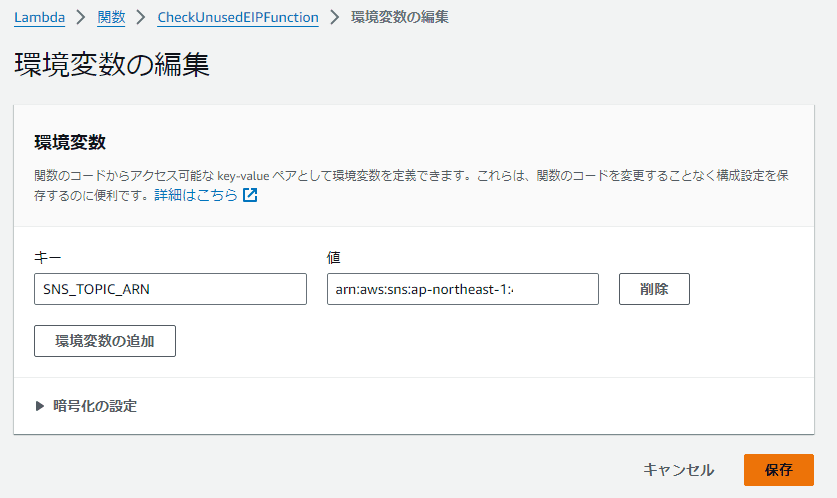Click the 環境変数の追加 button
Viewport: 837px width, 498px height.
(105, 340)
